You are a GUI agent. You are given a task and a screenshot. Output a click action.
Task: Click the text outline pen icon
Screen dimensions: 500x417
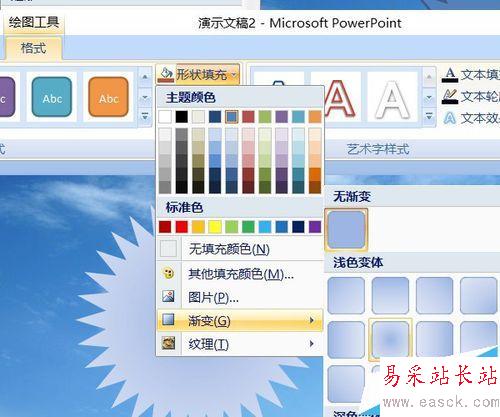tap(450, 96)
